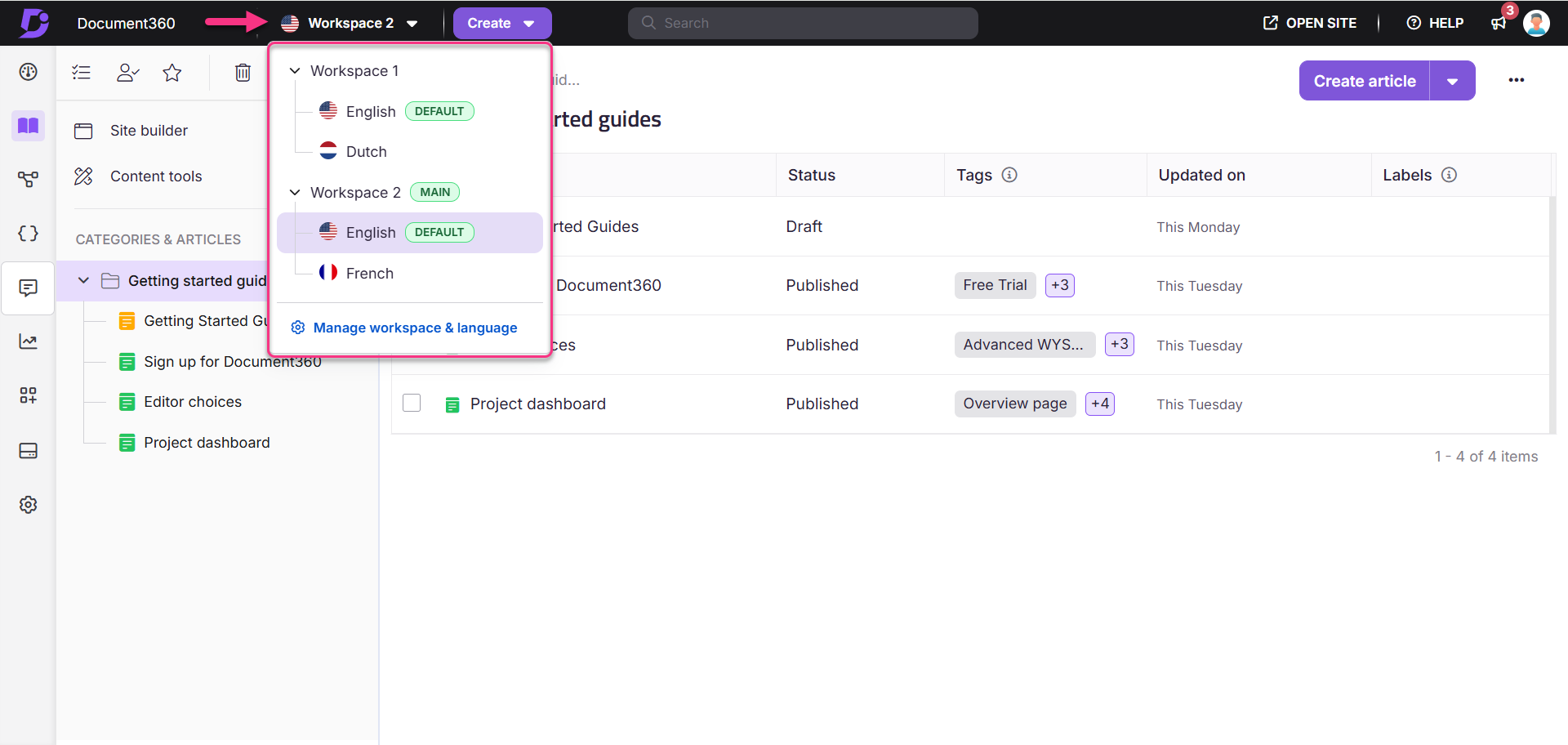Collapse the Workspace 1 section
The image size is (1568, 745).
294,70
